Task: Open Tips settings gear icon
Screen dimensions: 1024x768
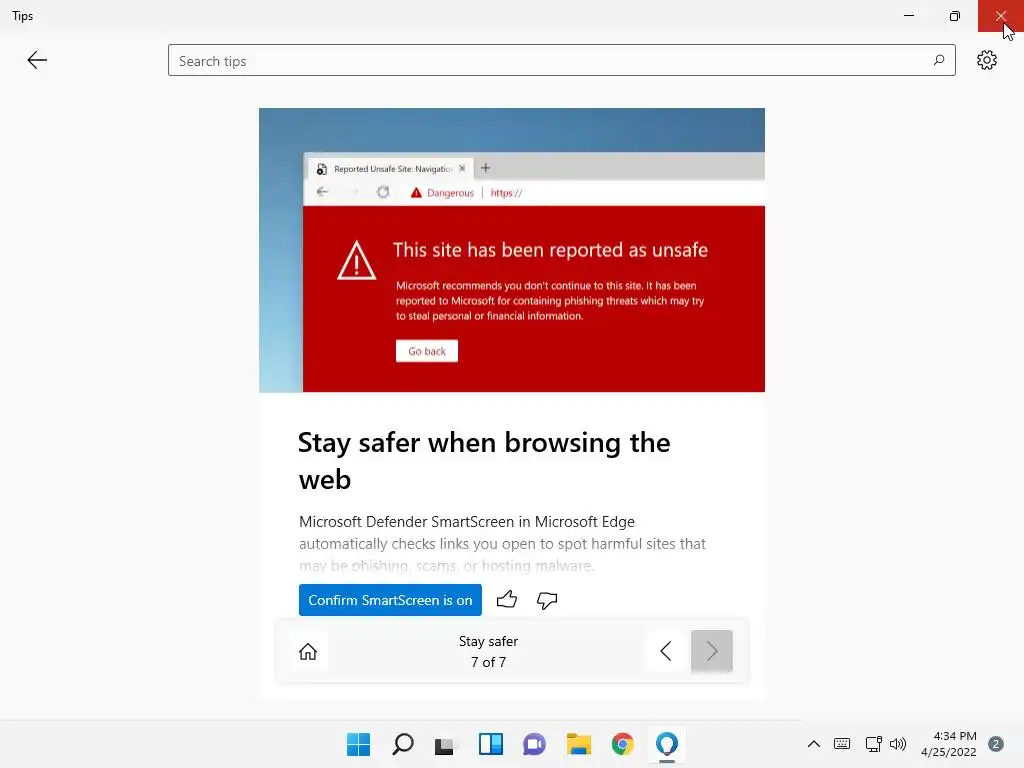Action: [986, 60]
